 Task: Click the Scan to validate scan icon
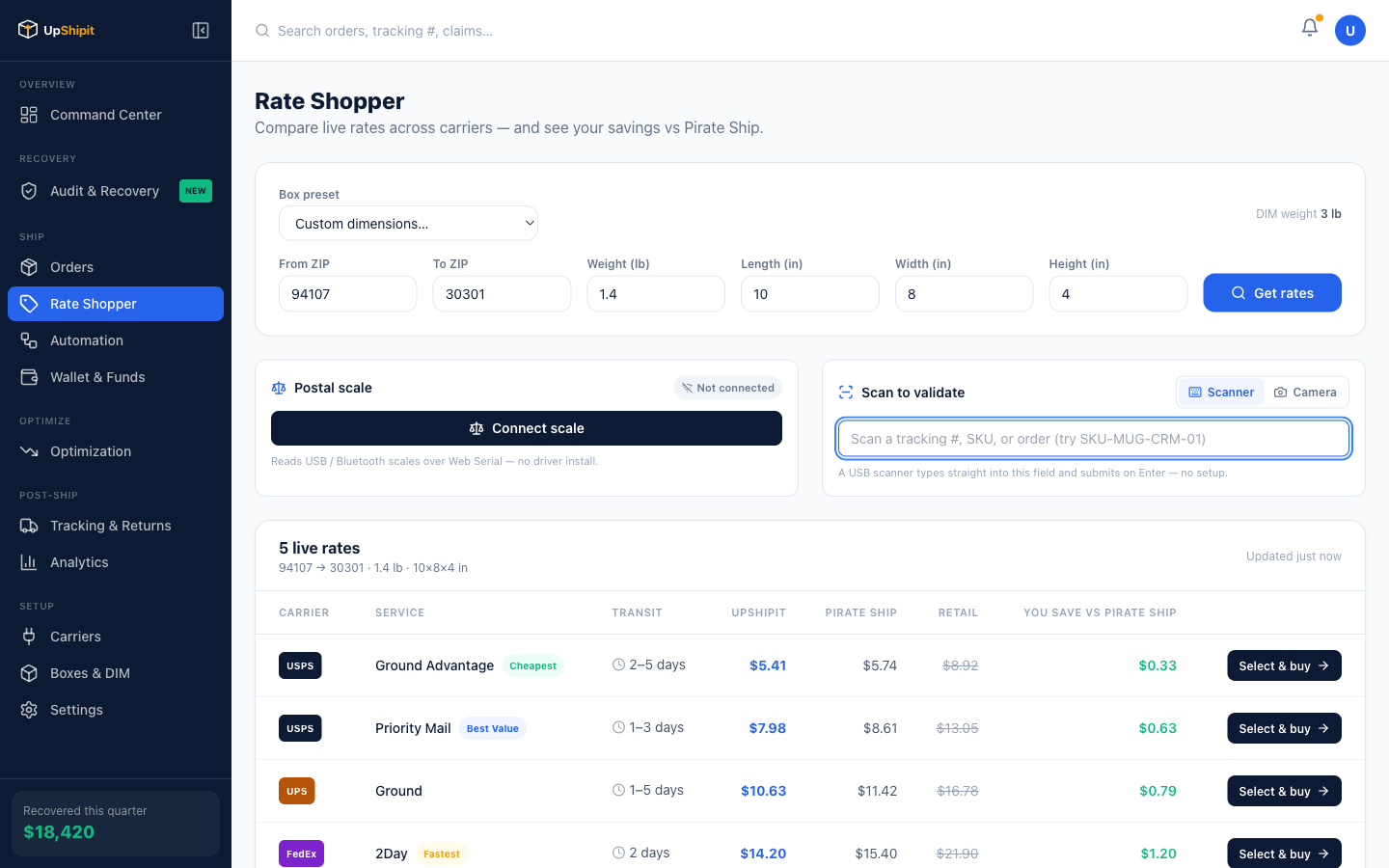[x=846, y=393]
